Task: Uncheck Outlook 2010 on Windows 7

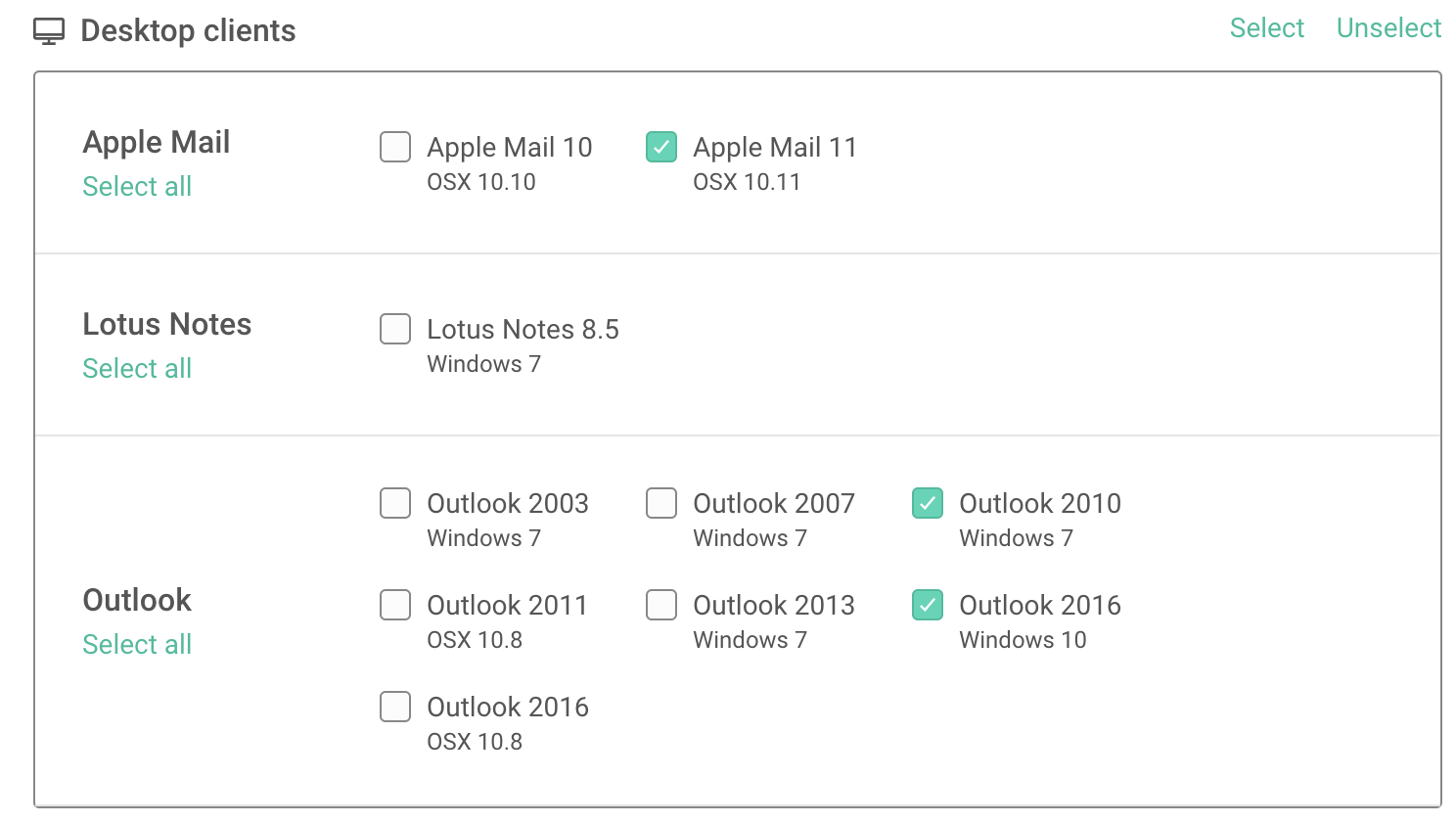Action: [928, 503]
